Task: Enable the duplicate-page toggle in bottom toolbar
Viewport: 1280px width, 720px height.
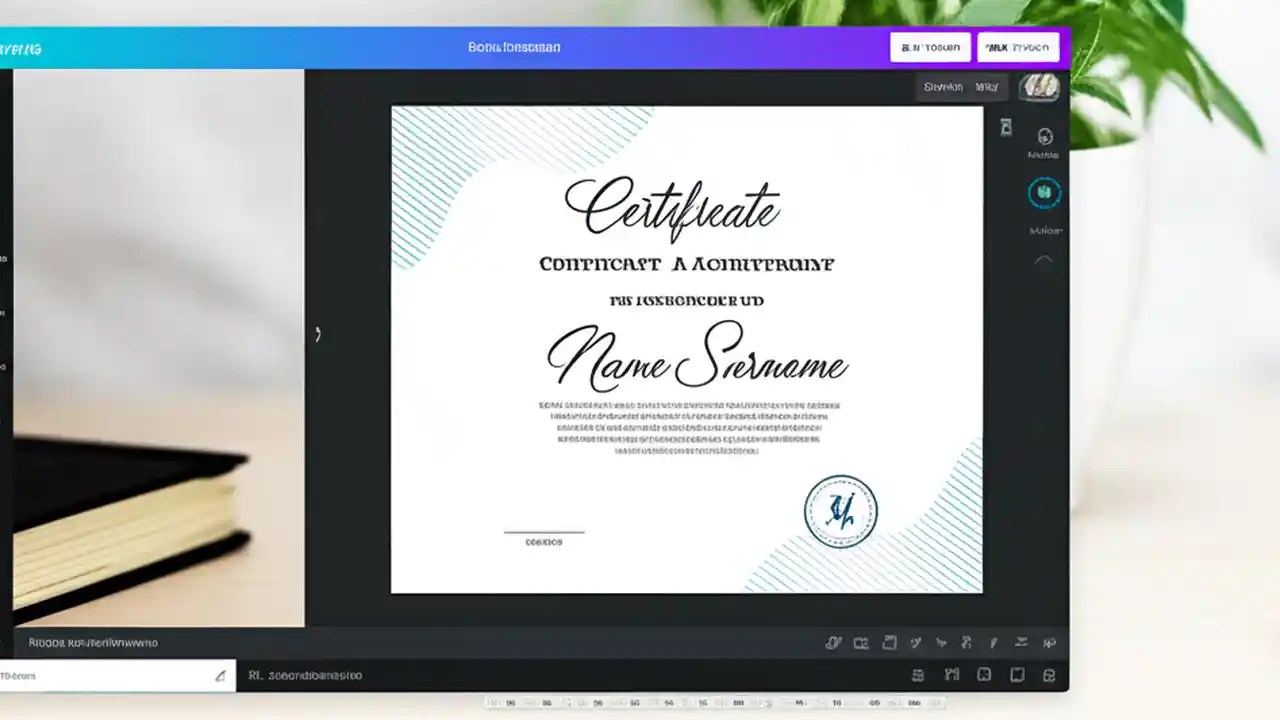Action: coord(888,643)
